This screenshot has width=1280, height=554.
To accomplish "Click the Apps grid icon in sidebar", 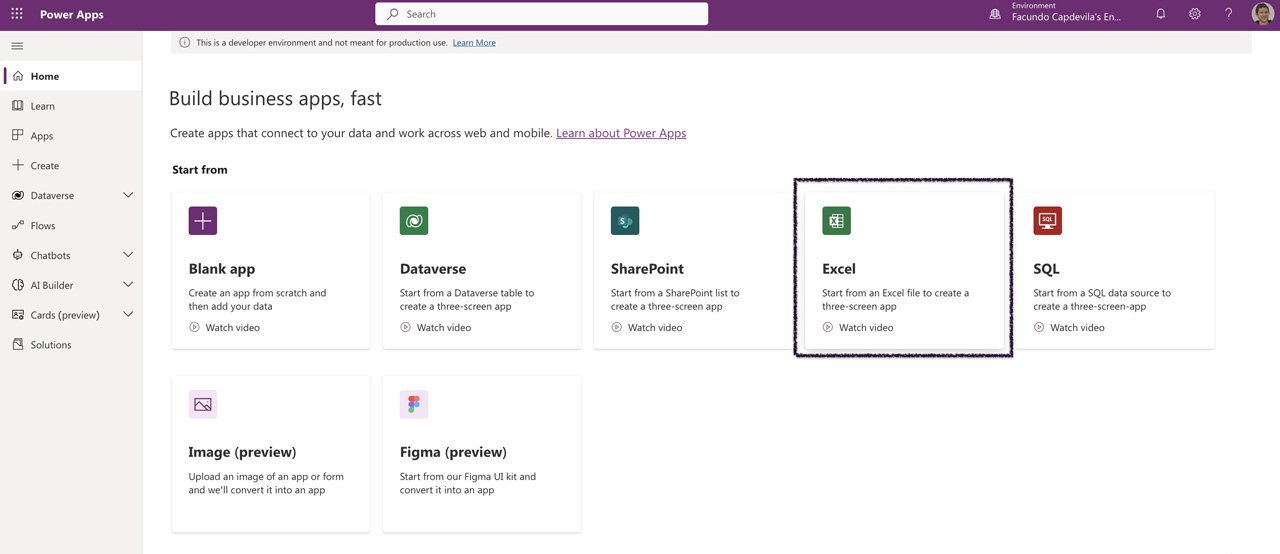I will point(18,136).
